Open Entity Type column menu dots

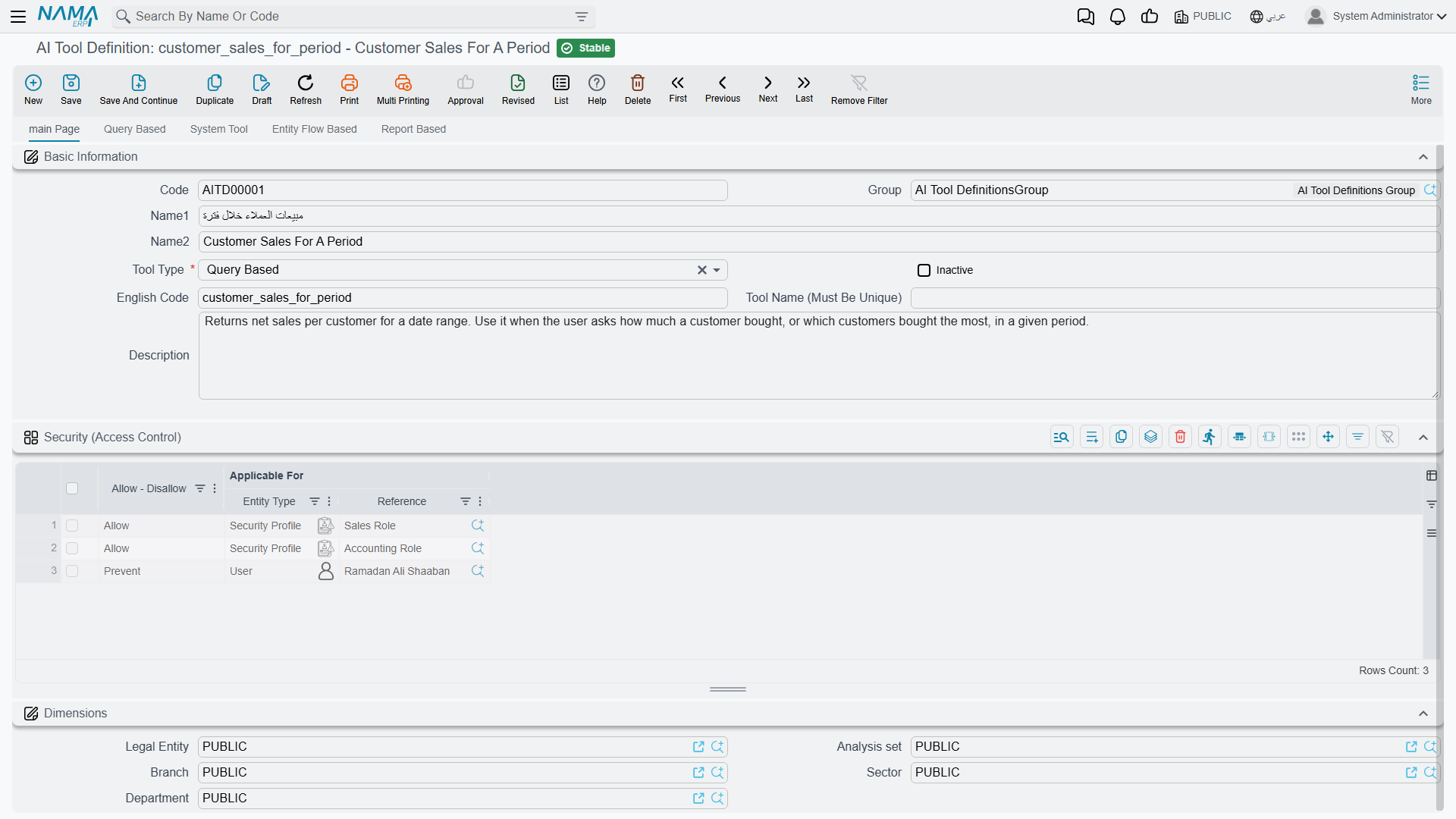tap(329, 501)
